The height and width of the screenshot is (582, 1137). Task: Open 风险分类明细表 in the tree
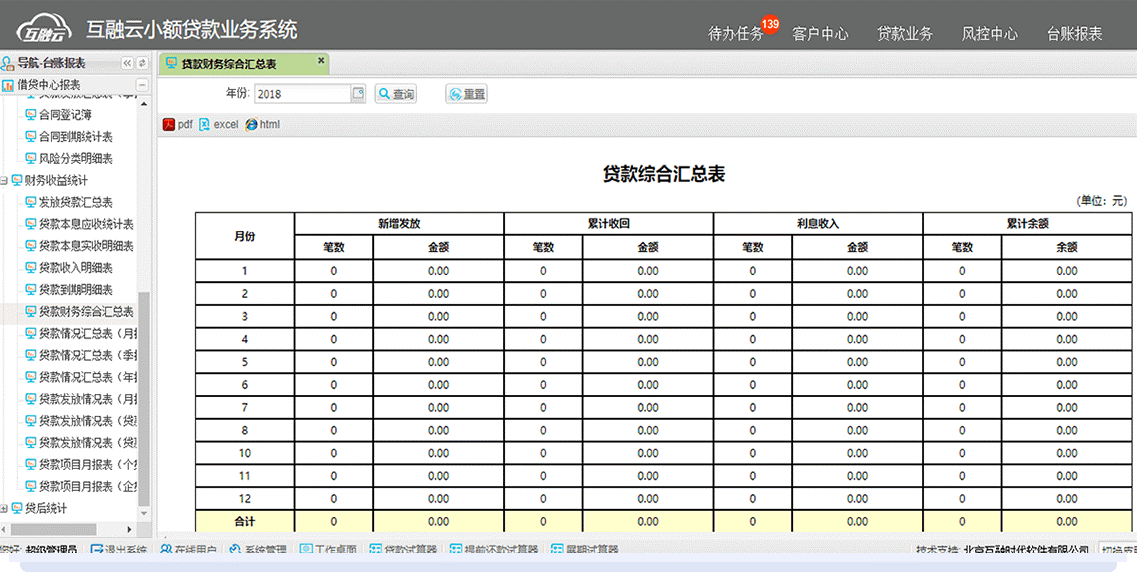(x=75, y=158)
